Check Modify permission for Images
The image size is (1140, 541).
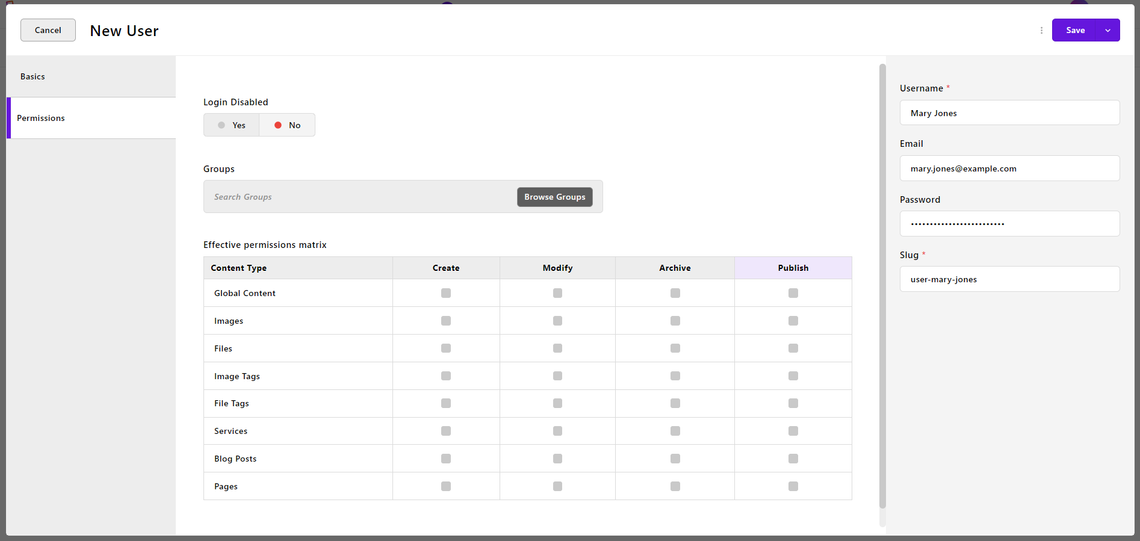coord(558,321)
